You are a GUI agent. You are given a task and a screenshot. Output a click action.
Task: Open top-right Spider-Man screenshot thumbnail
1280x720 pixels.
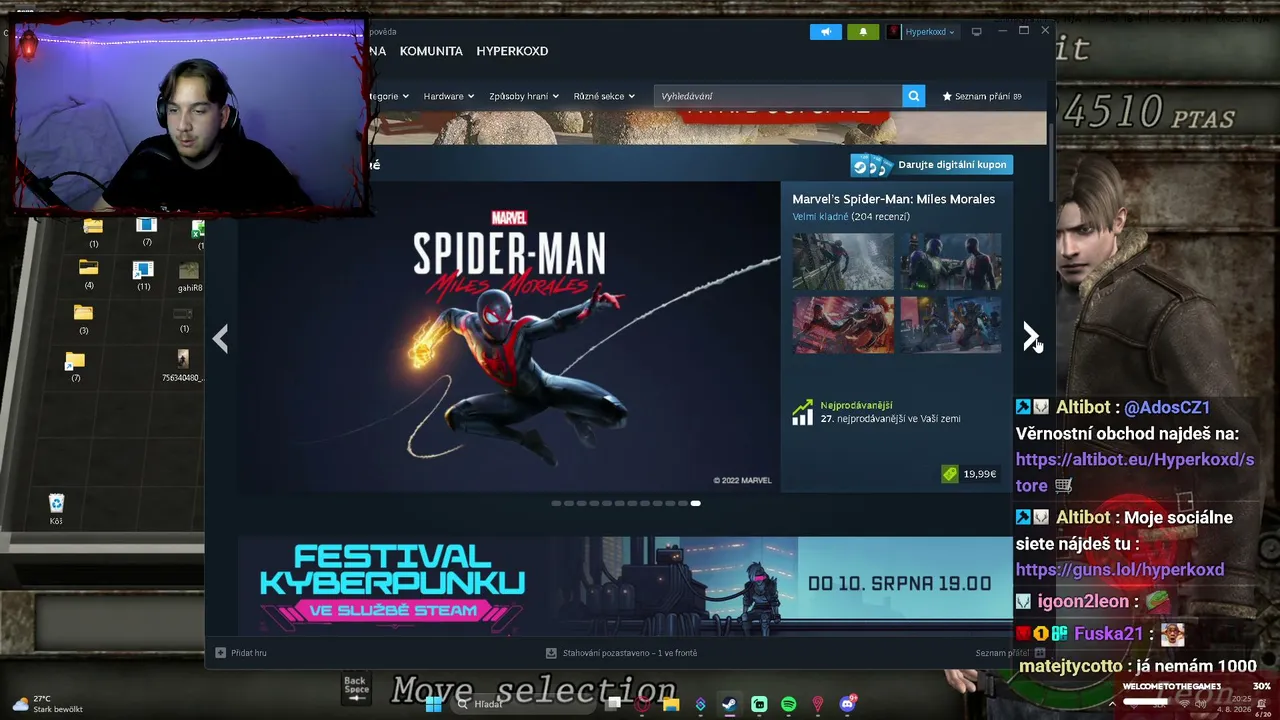(950, 262)
